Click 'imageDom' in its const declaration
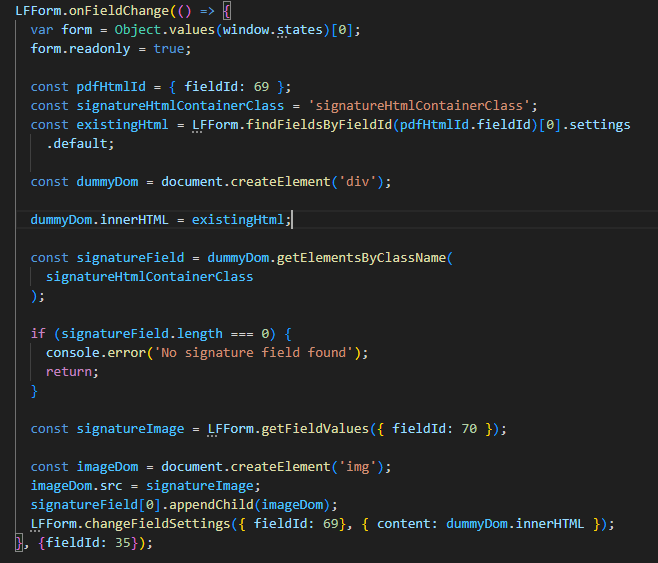 click(107, 467)
